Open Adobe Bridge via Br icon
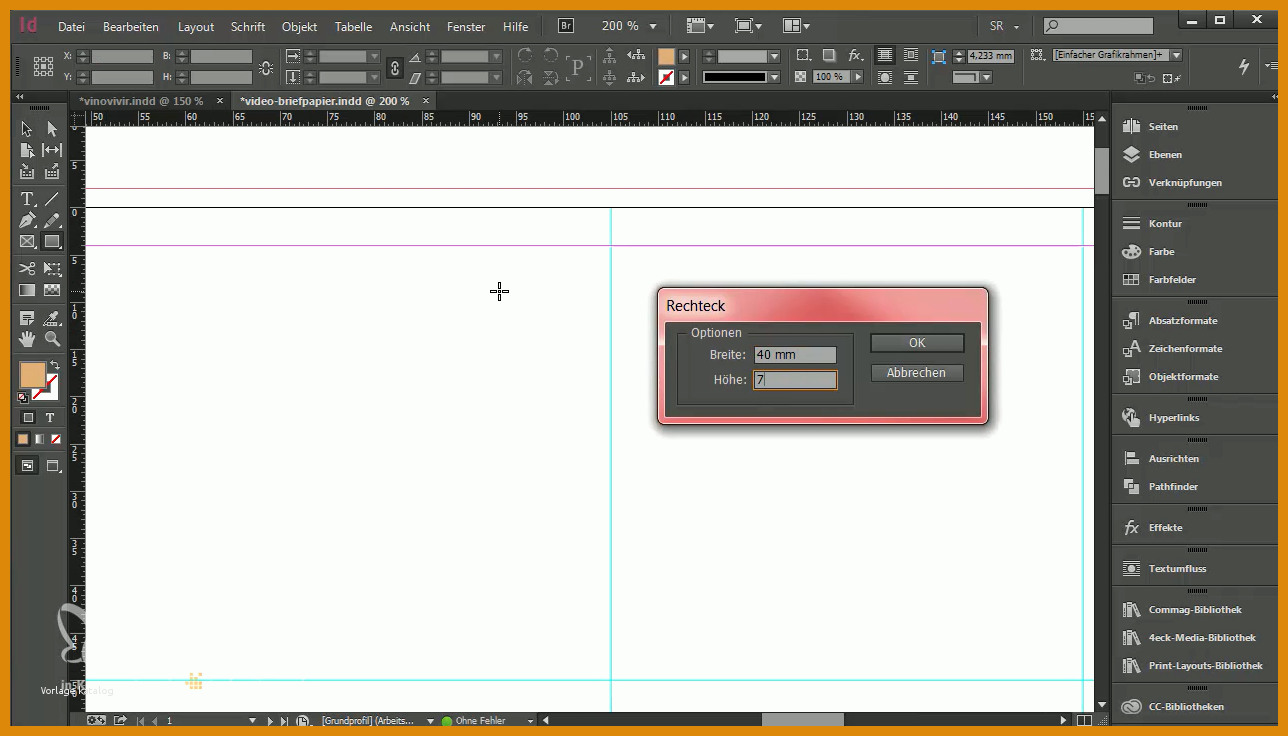Image resolution: width=1288 pixels, height=736 pixels. point(566,26)
